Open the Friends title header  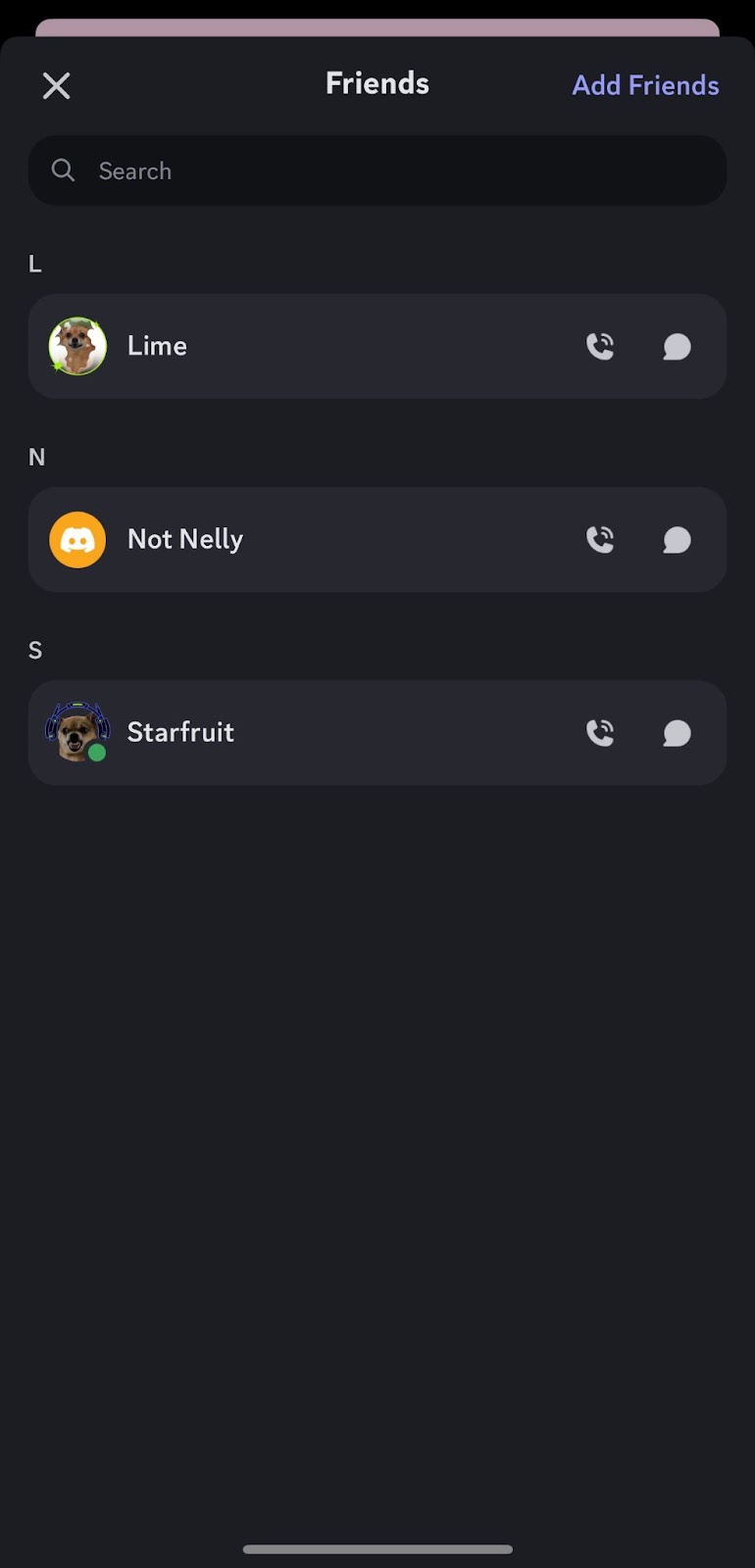point(377,83)
